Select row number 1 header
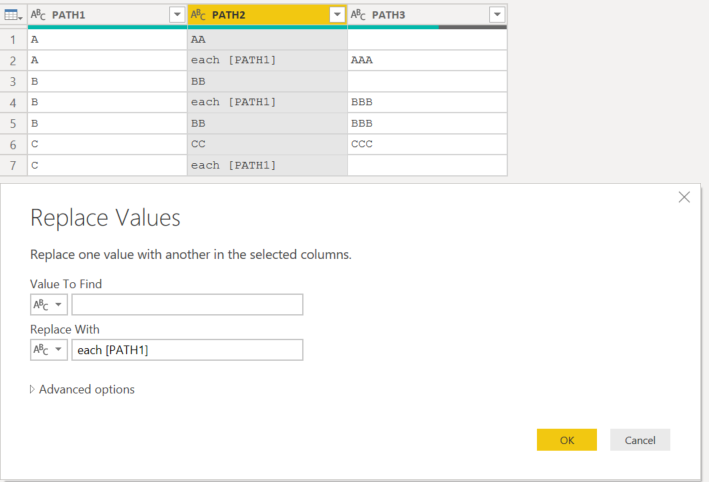 click(14, 40)
